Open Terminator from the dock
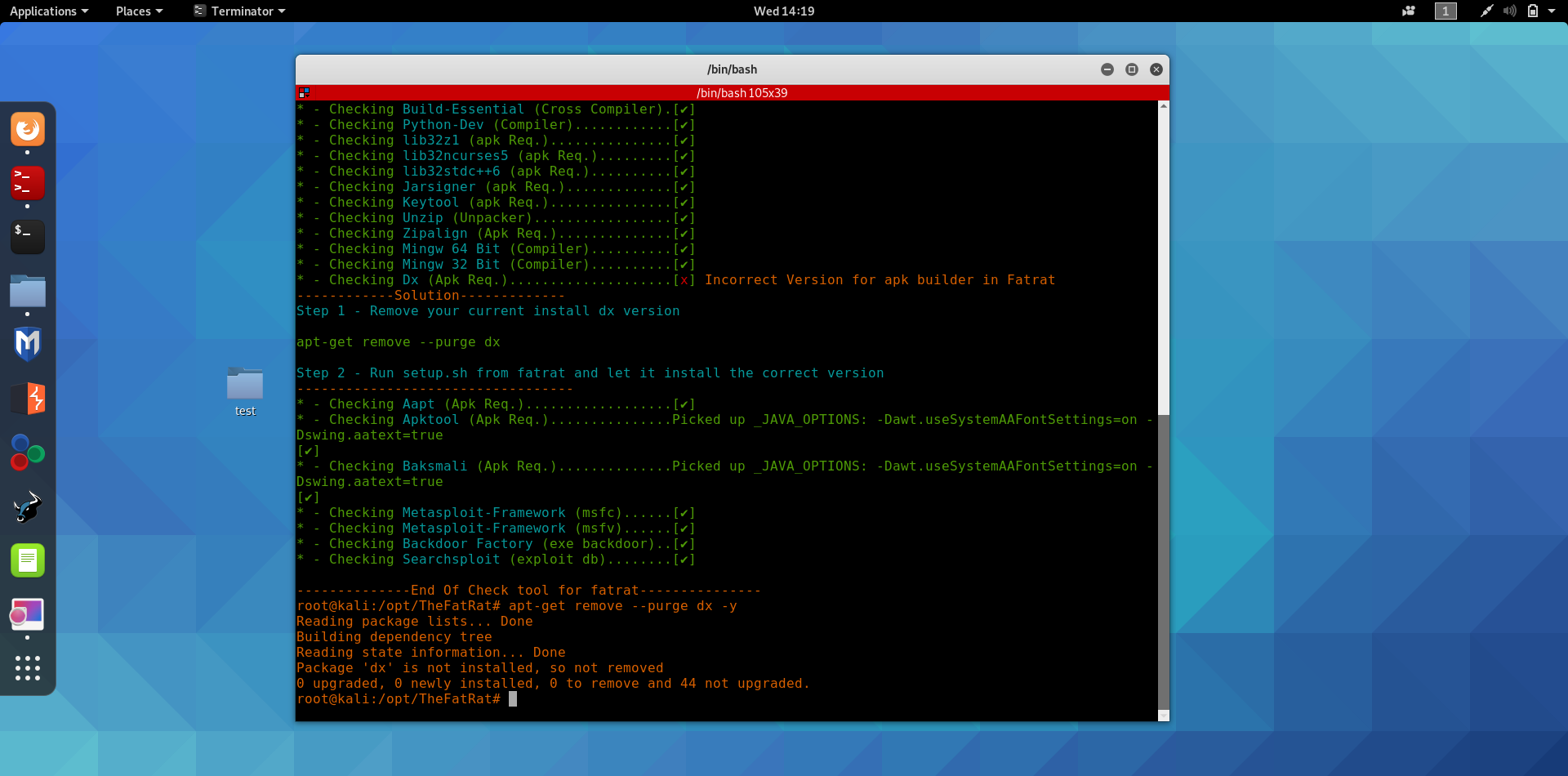The width and height of the screenshot is (1568, 776). 27,184
